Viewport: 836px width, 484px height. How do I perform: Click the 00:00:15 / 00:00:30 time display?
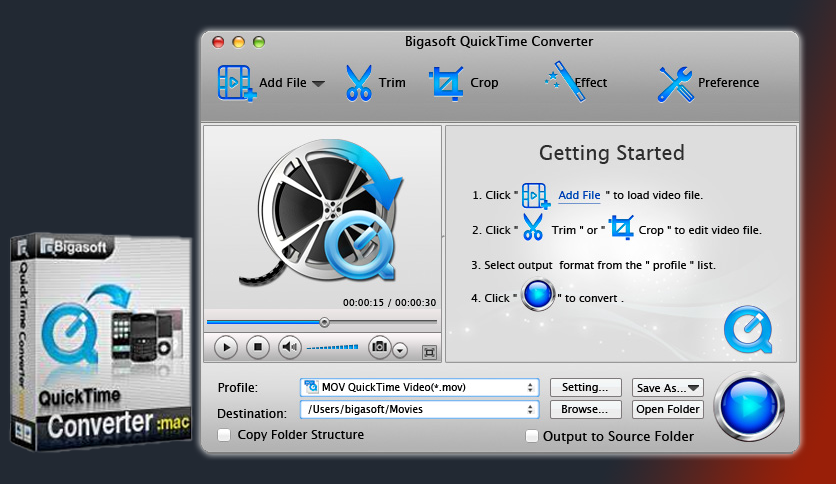click(389, 303)
